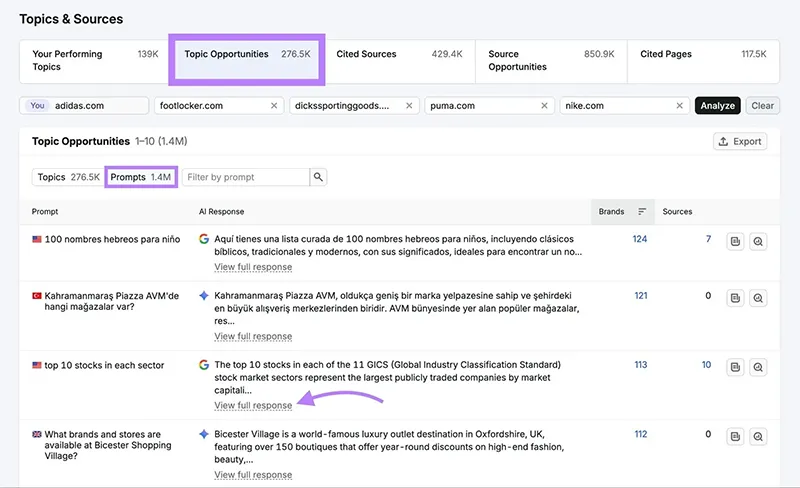Click Google icon in top 10 stocks response
This screenshot has height=488, width=800.
click(204, 364)
